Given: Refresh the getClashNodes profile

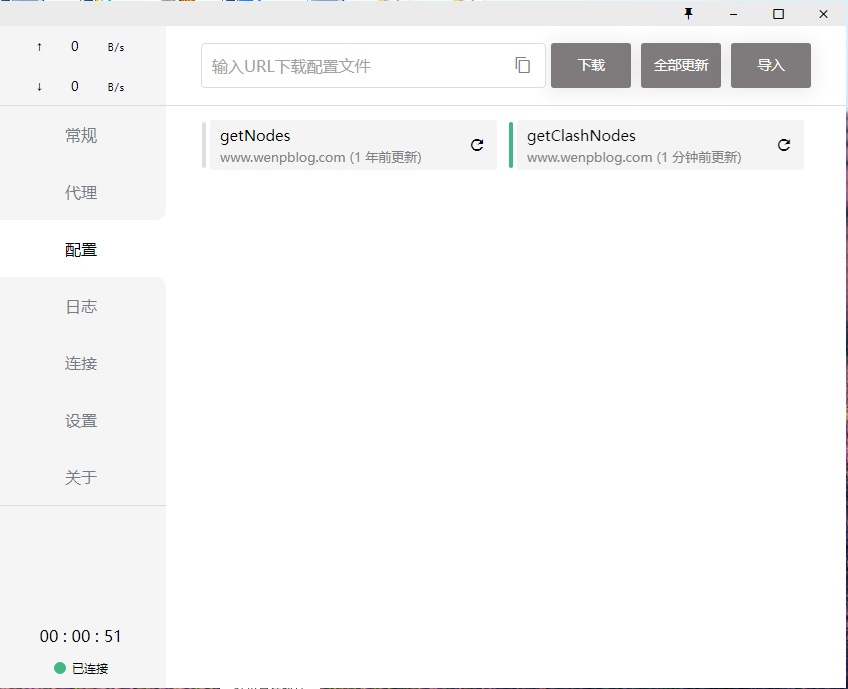Looking at the screenshot, I should (x=784, y=145).
